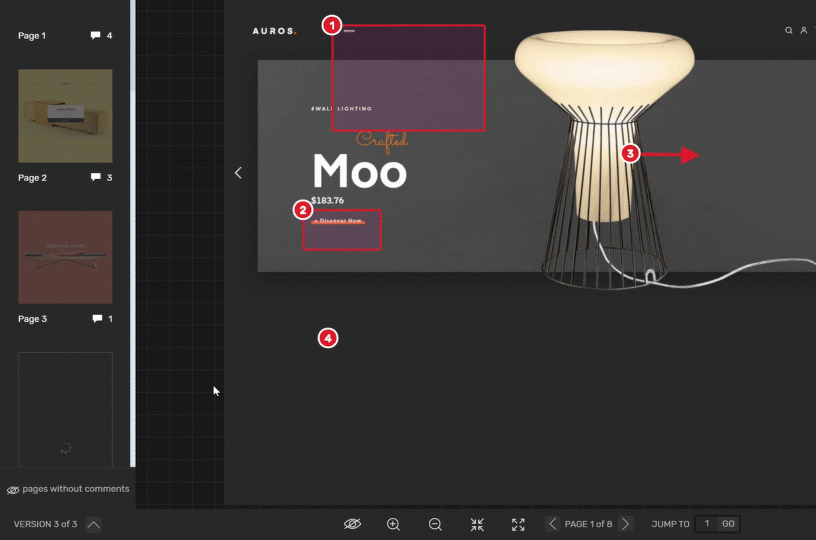The width and height of the screenshot is (816, 540).
Task: Go to the next page using bottom arrow
Action: point(625,524)
